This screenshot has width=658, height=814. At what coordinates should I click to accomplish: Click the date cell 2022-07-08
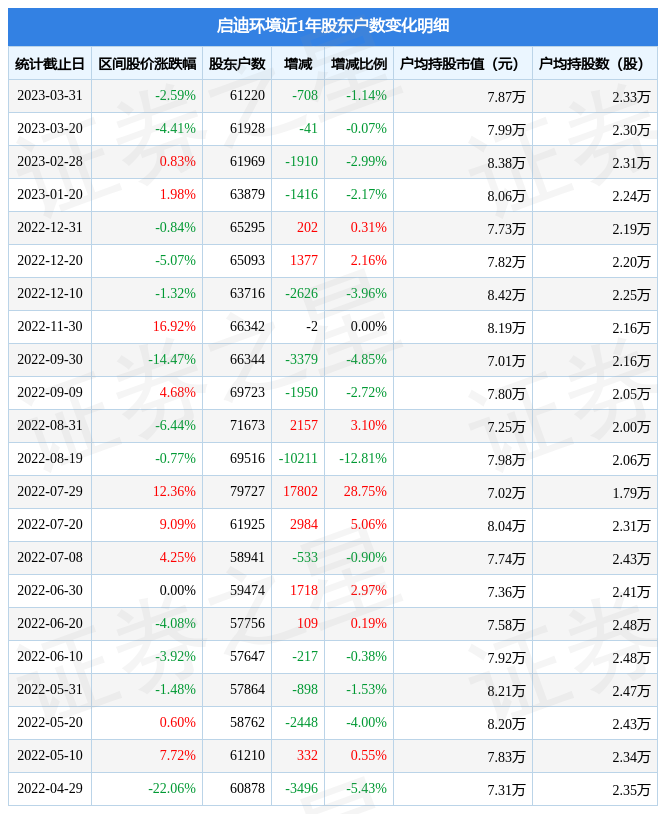pos(50,558)
